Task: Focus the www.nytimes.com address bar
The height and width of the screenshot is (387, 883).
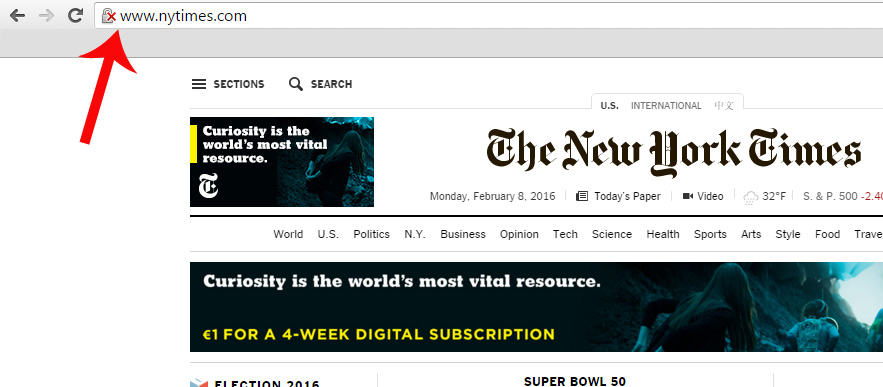Action: [489, 16]
